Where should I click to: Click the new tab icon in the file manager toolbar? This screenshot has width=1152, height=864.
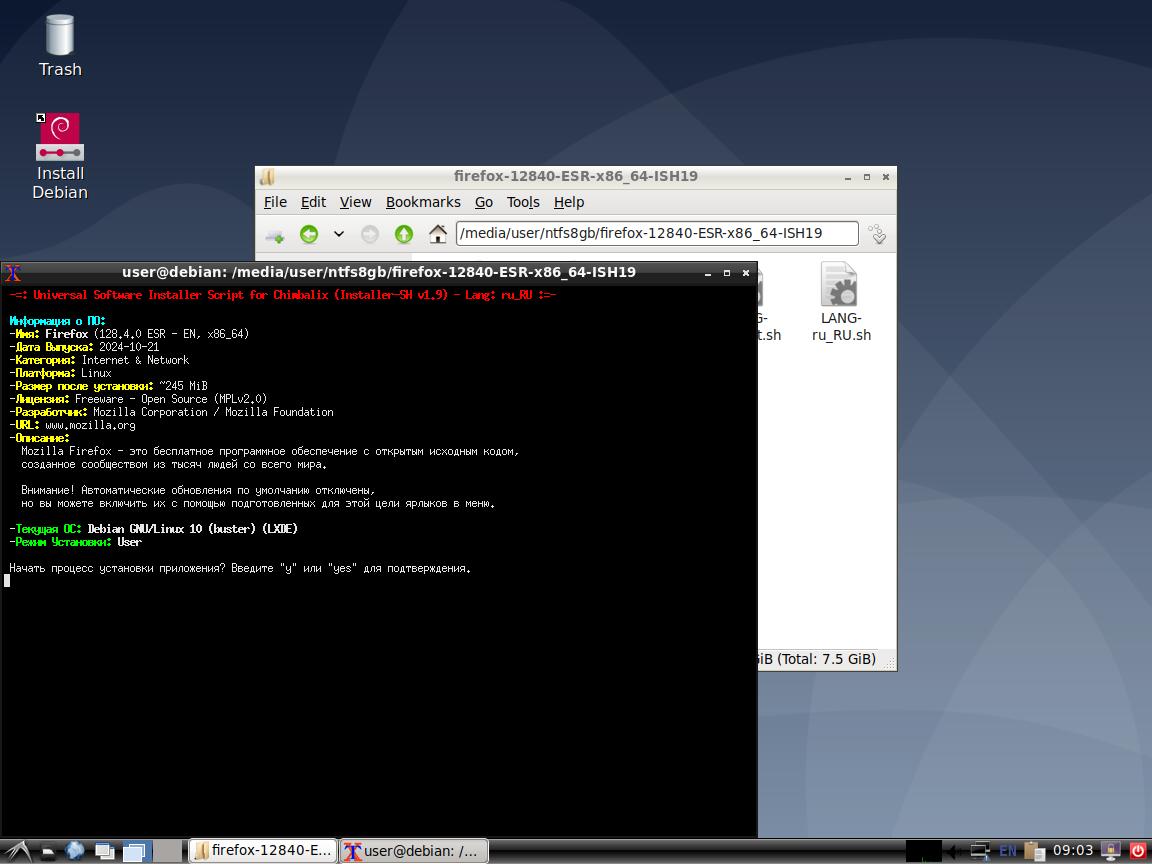[x=276, y=234]
